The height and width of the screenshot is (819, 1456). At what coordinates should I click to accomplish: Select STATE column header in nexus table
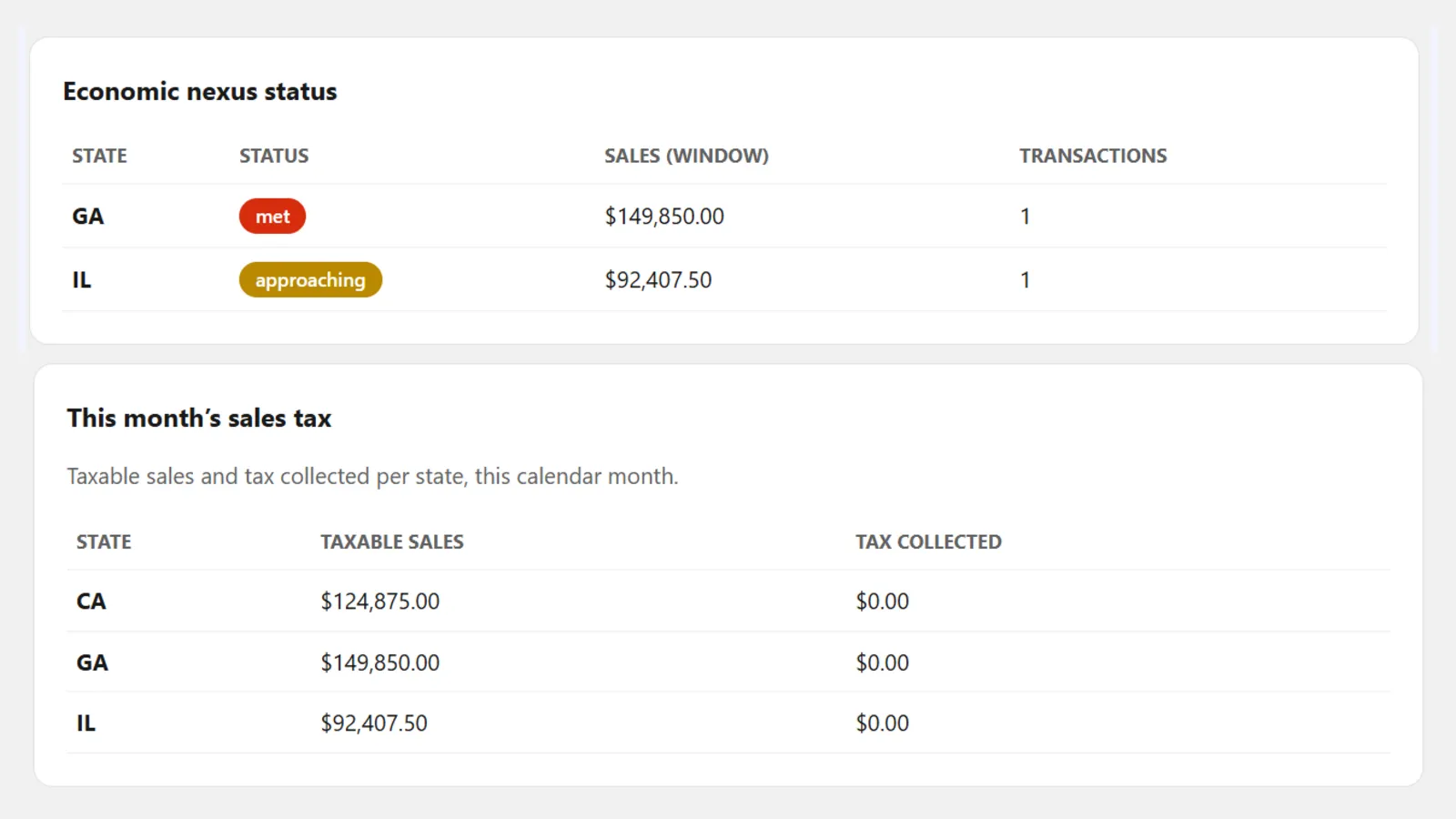click(x=99, y=156)
